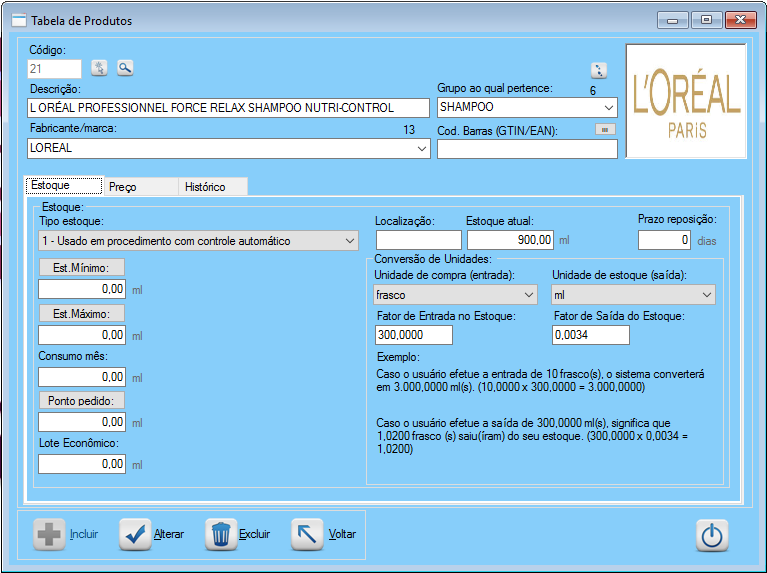Minimize the Tabela de Produtos window
Viewport: 767px width, 573px height.
point(673,20)
